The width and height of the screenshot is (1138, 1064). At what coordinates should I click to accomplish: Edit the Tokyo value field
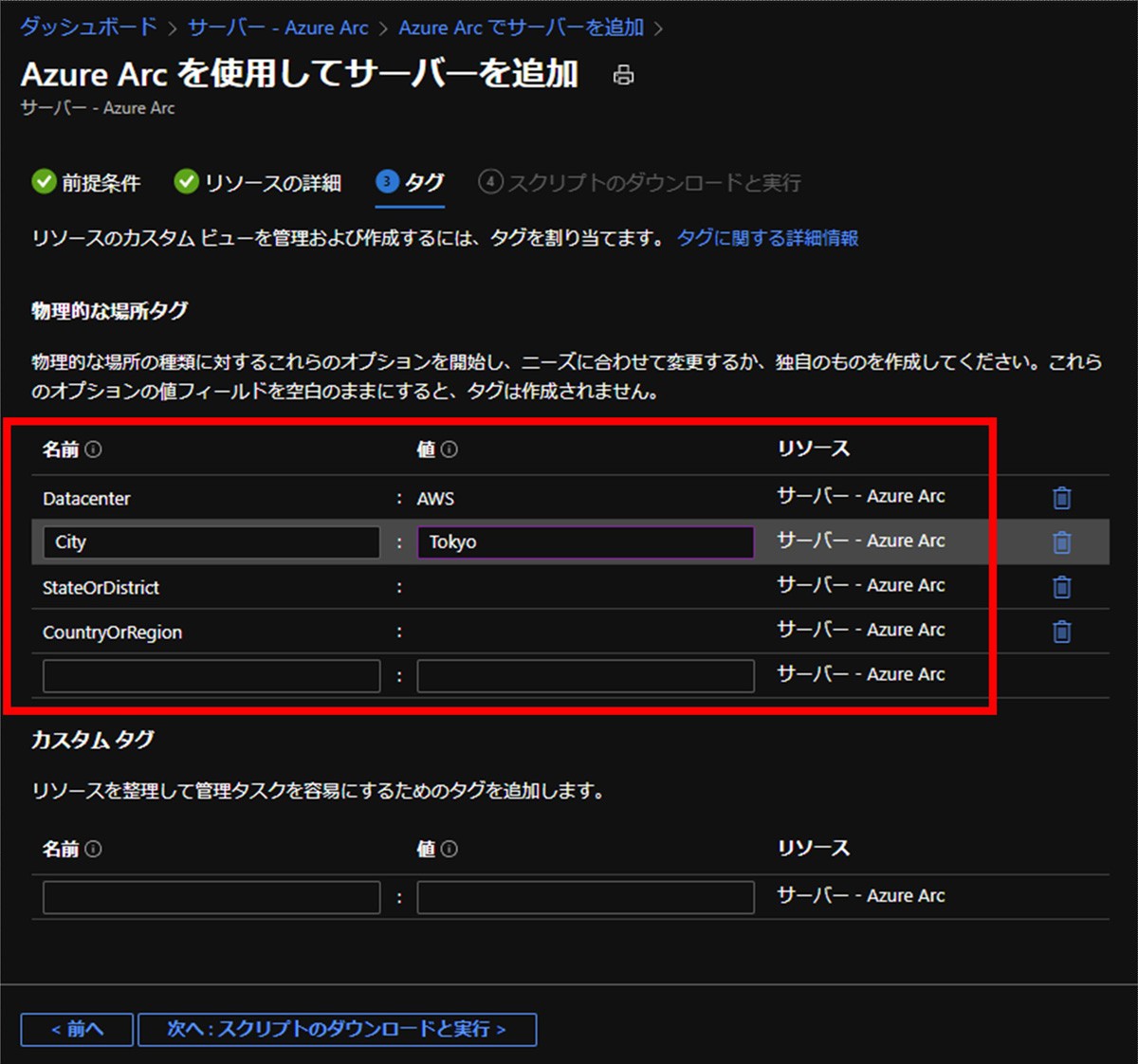click(x=585, y=542)
